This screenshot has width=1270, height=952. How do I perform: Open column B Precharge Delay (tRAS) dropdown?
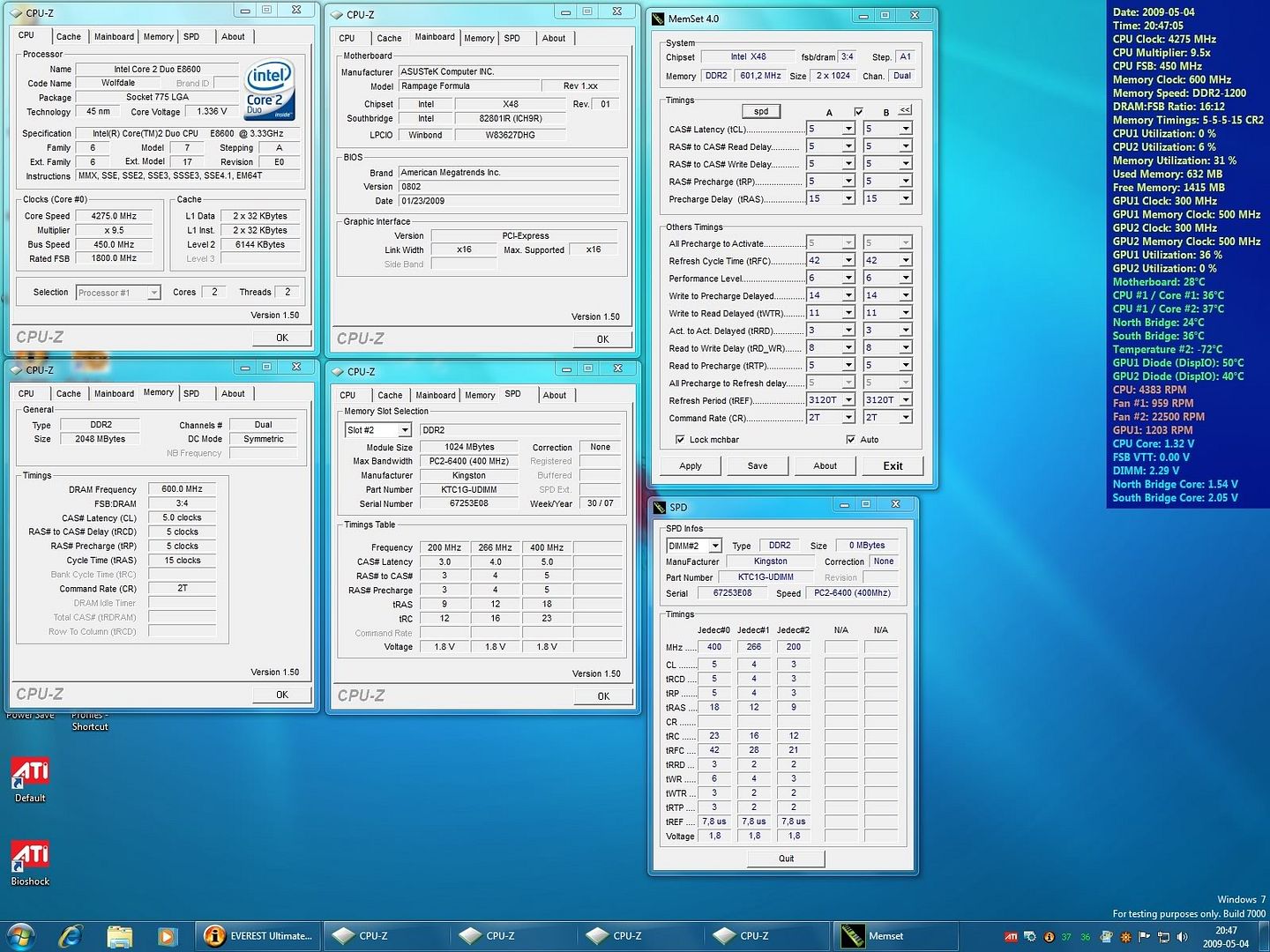[x=905, y=199]
